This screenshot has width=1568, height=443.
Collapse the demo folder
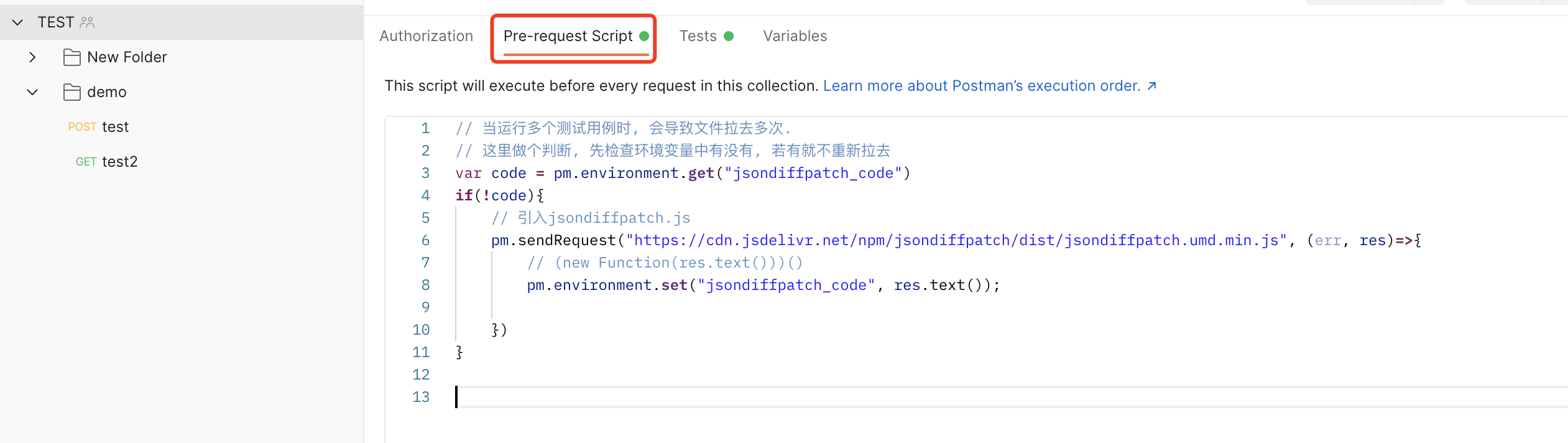[x=32, y=92]
